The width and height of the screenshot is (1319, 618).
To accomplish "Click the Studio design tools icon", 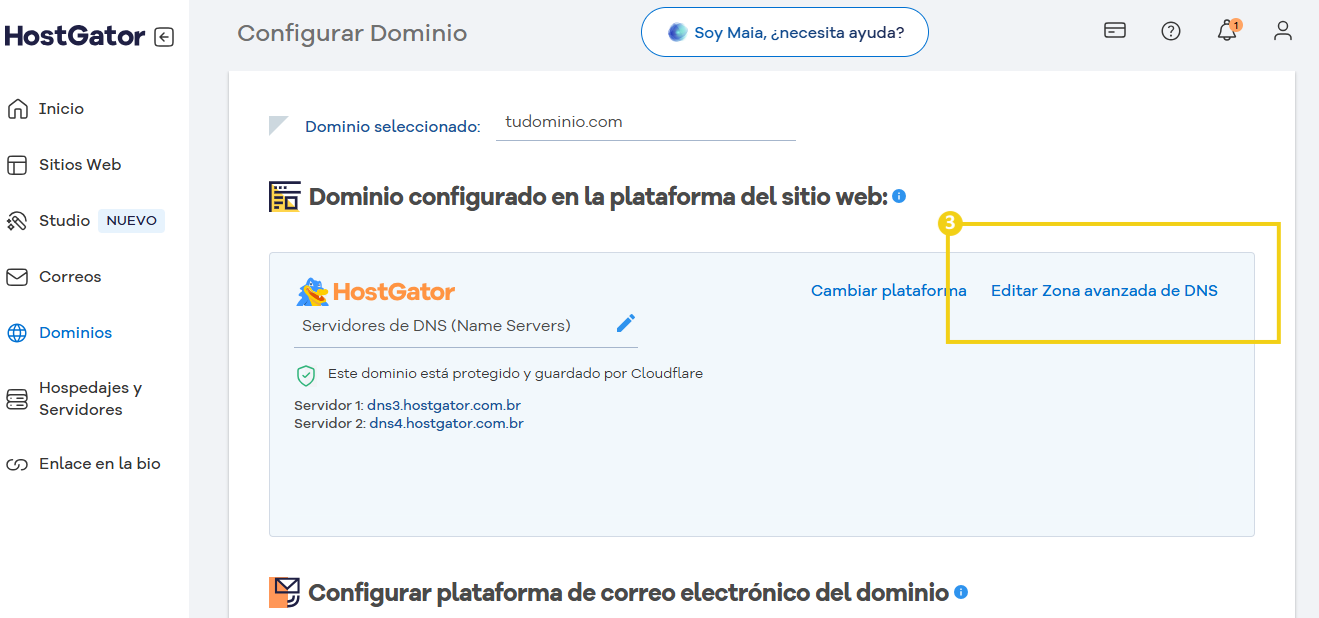I will (17, 221).
